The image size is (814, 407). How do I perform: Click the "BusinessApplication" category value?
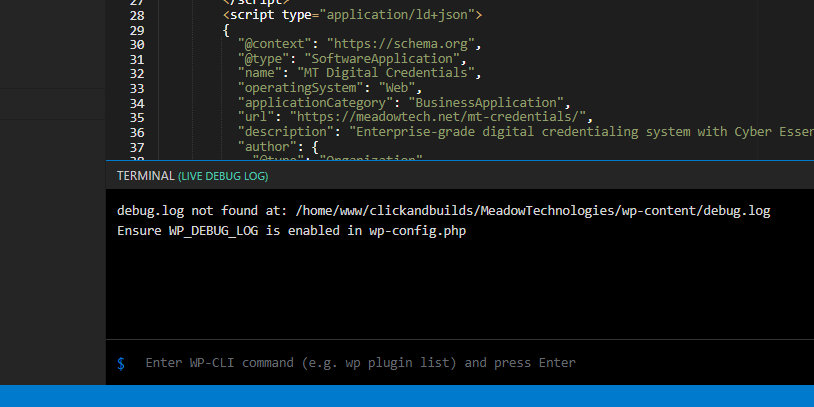[x=485, y=102]
